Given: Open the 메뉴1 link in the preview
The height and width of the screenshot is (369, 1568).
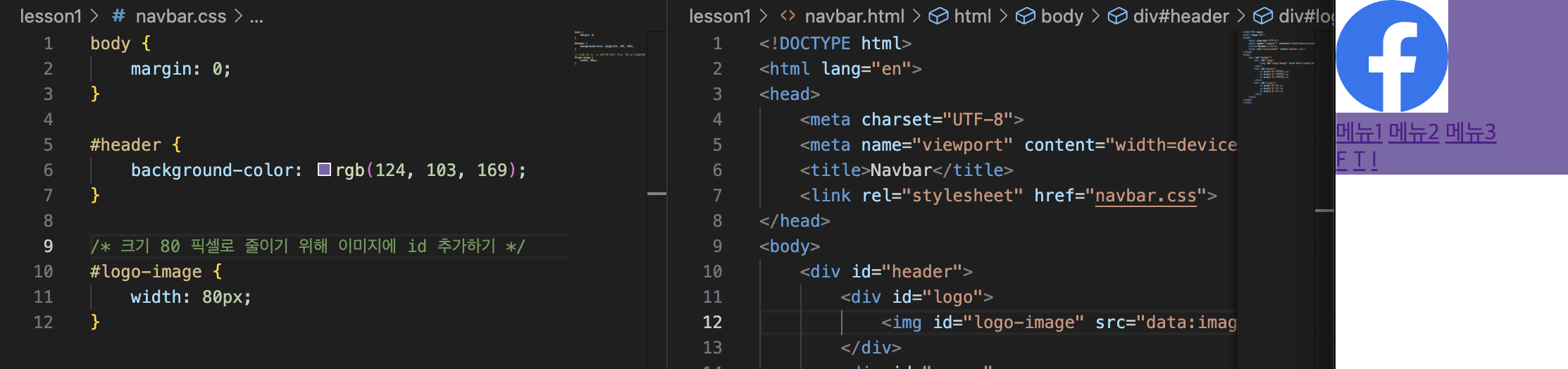Looking at the screenshot, I should tap(1359, 132).
